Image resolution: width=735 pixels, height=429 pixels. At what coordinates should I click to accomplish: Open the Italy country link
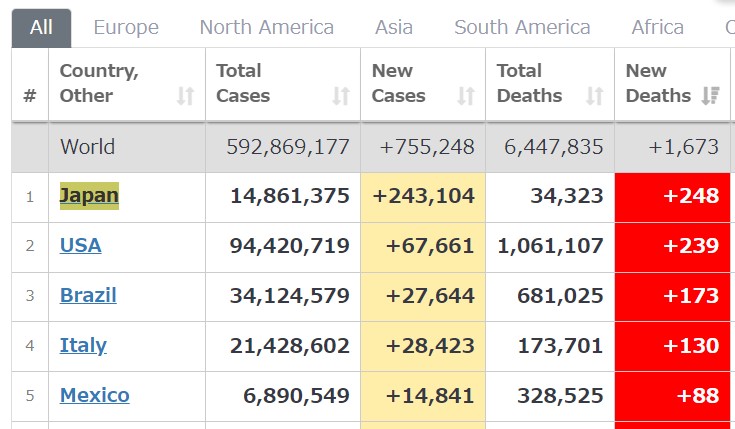(x=83, y=346)
